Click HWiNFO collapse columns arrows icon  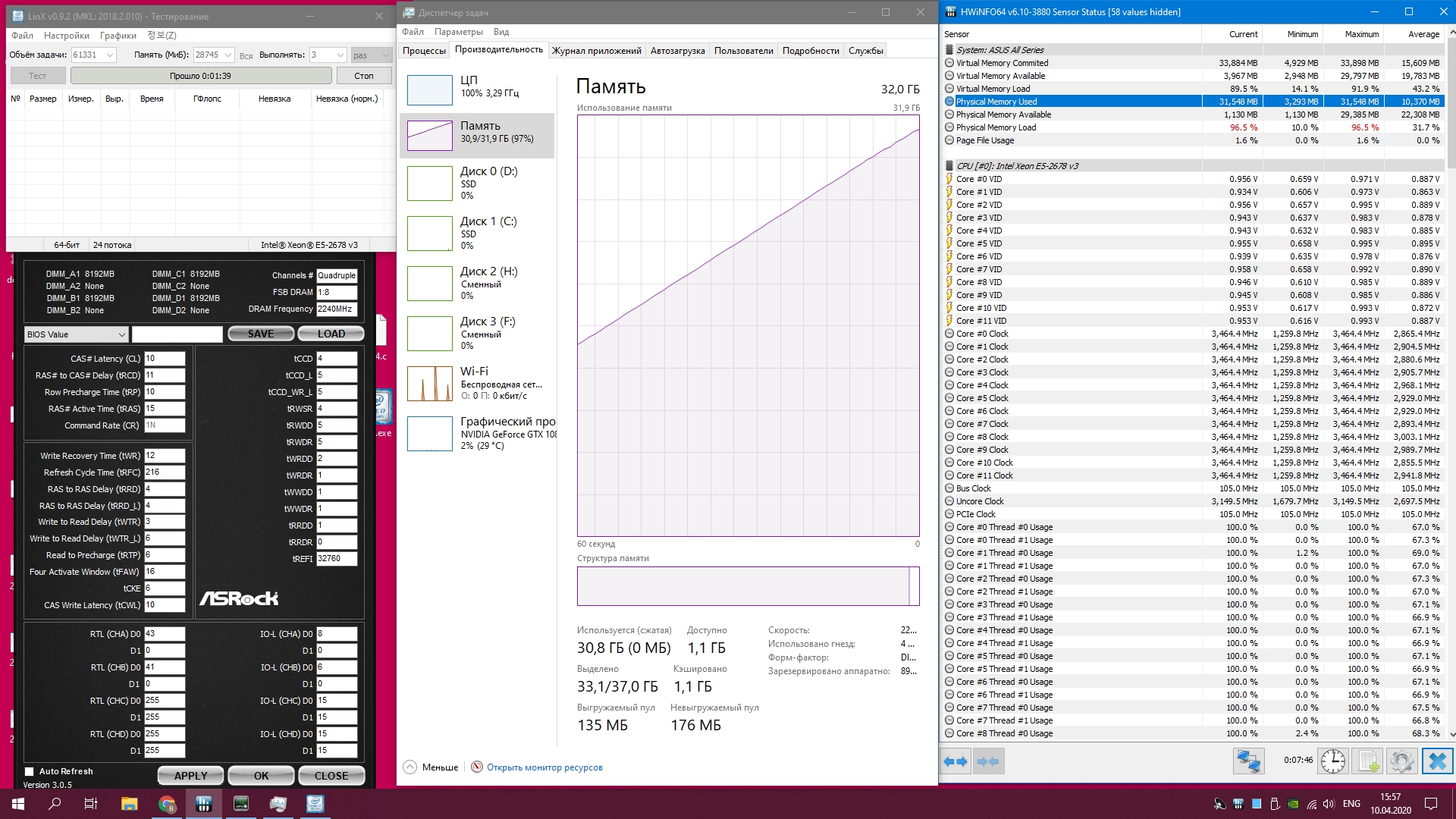click(x=987, y=761)
